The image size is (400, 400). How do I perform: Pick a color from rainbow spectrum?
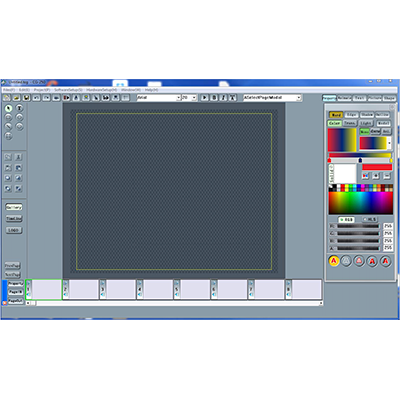[x=361, y=203]
